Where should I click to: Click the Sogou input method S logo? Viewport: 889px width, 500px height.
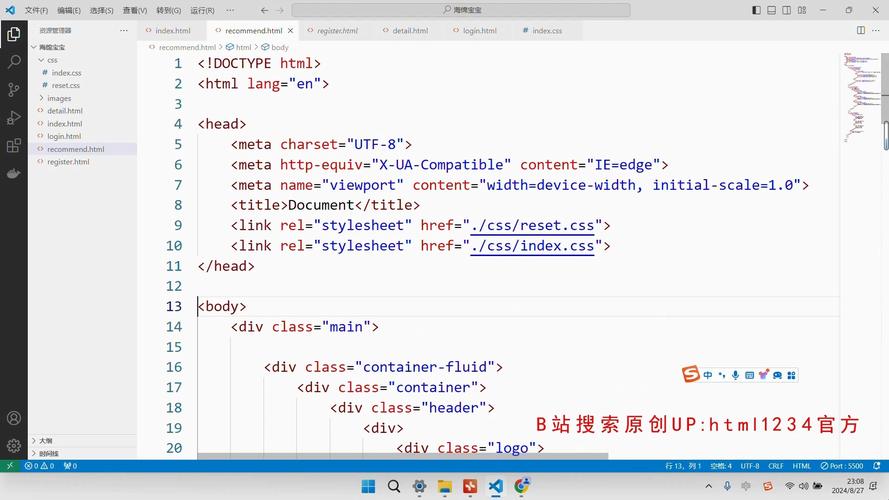(691, 375)
